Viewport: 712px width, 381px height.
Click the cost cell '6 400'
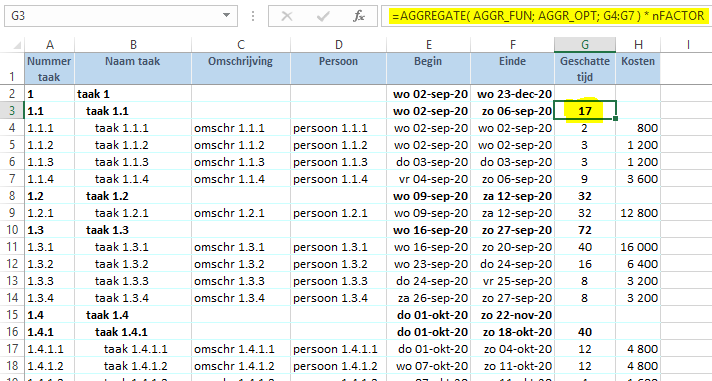tap(638, 264)
